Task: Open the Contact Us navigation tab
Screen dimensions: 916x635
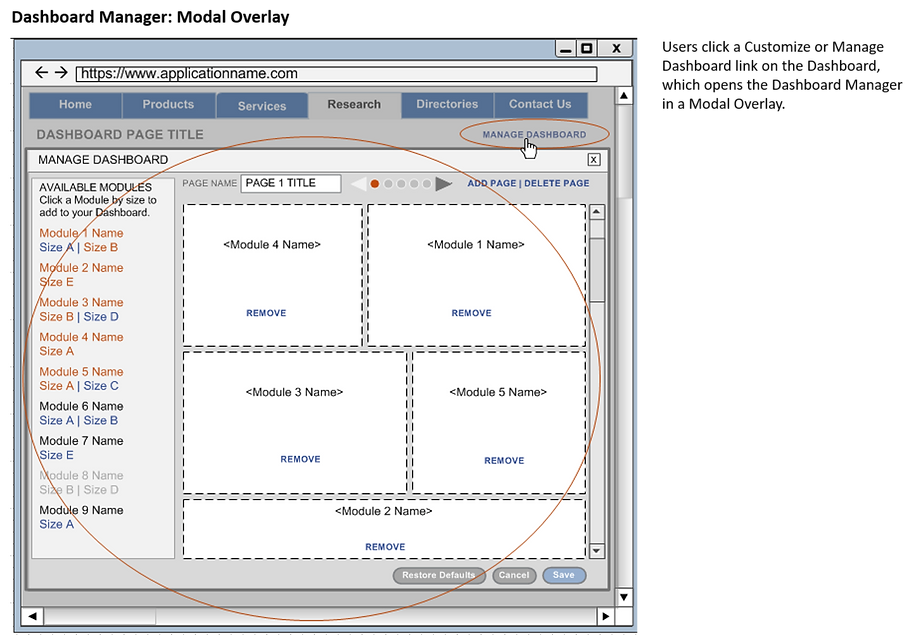Action: (x=540, y=105)
